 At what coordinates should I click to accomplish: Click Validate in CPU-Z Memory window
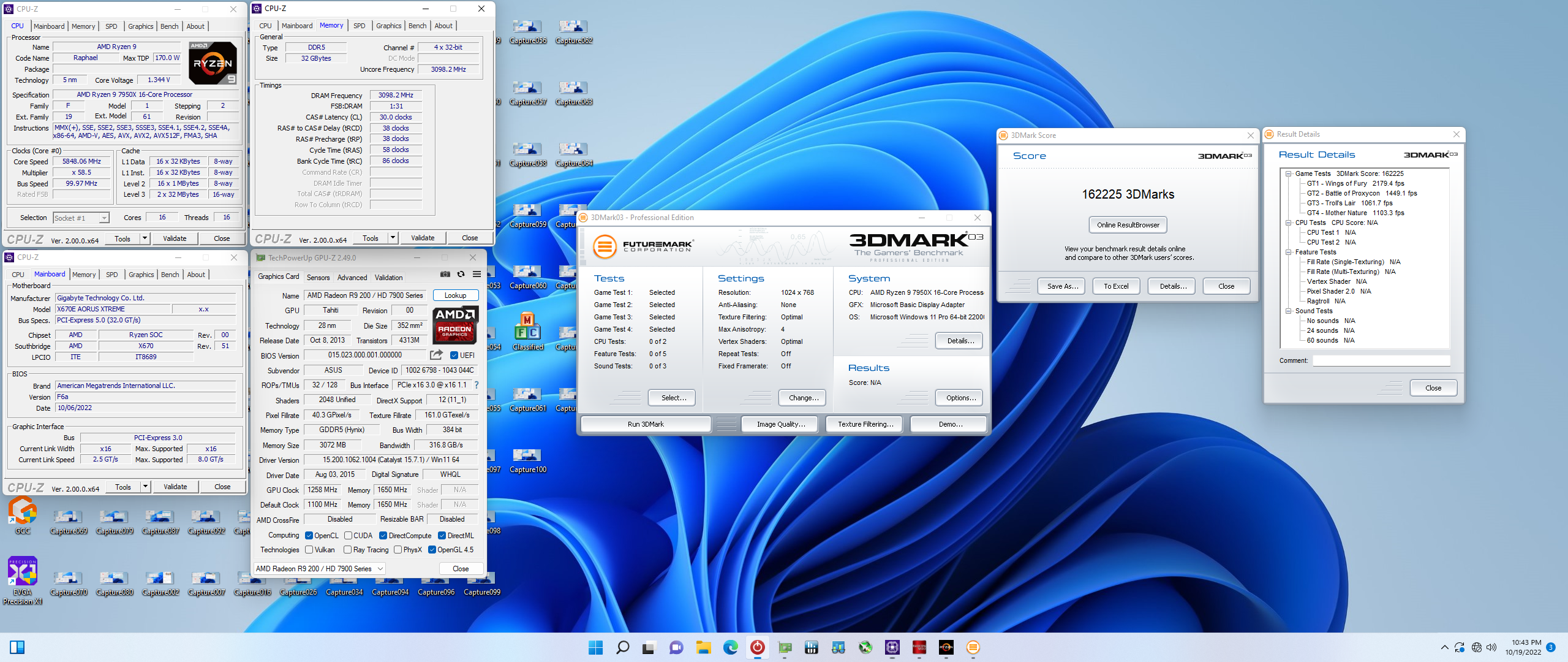click(x=423, y=238)
